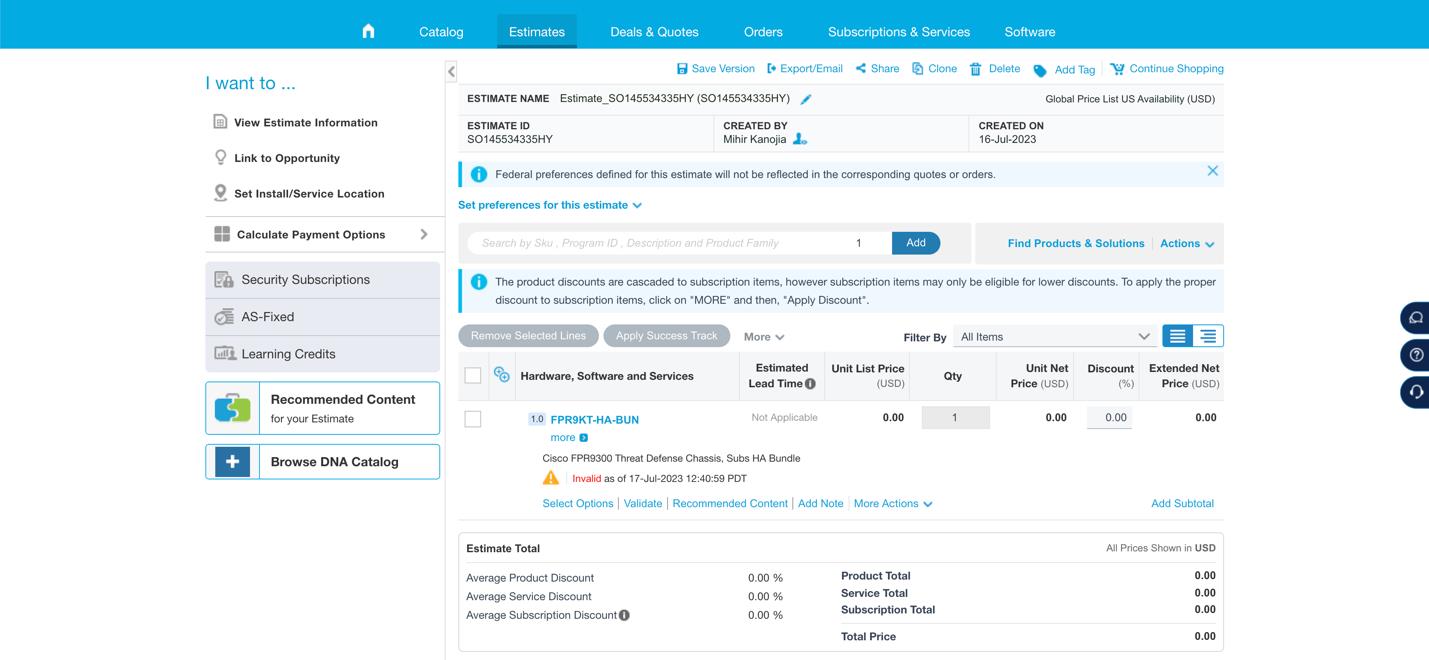1429x660 pixels.
Task: Open Deals & Quotes tab
Action: pos(654,31)
